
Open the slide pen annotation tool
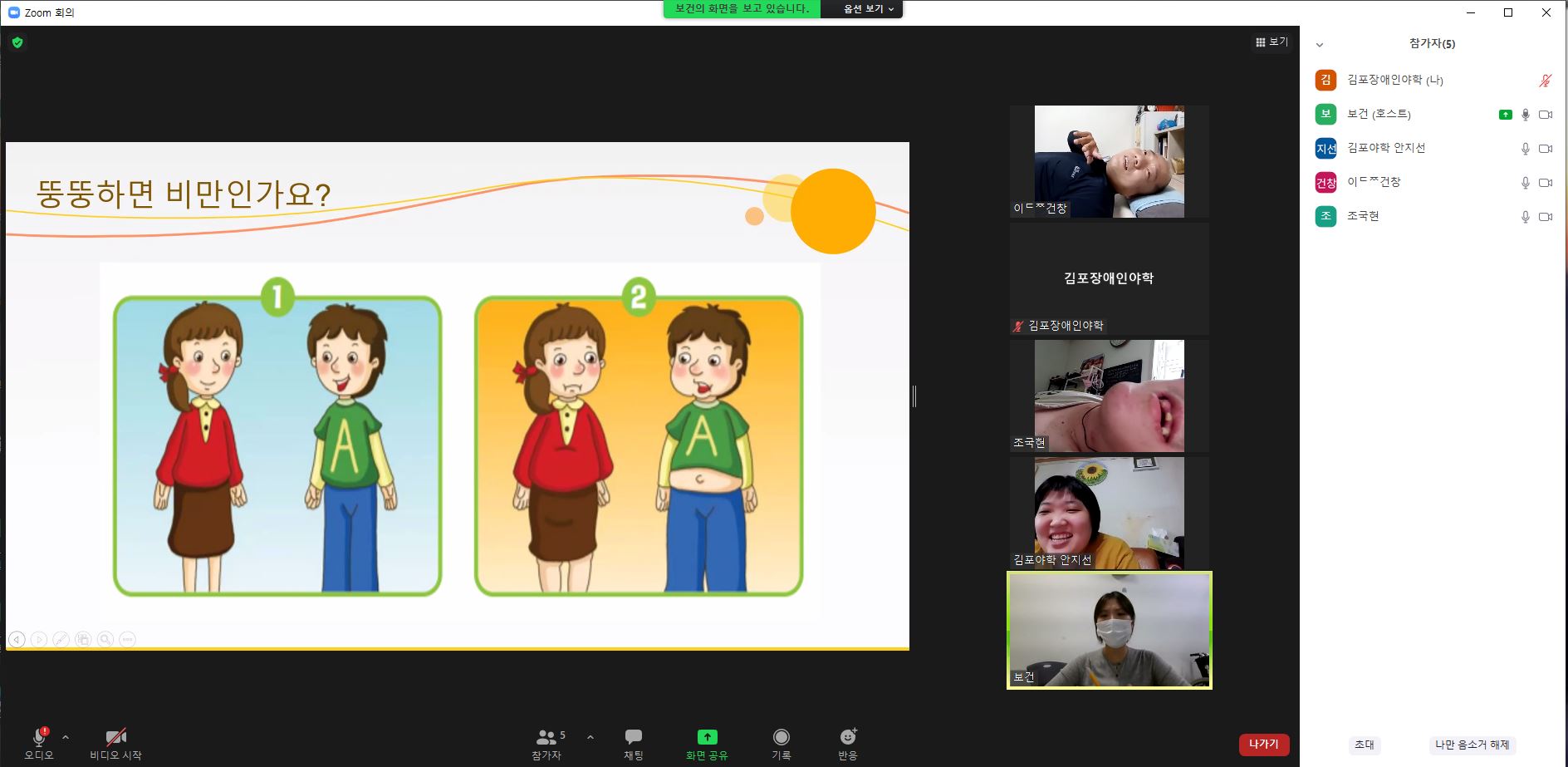(61, 639)
